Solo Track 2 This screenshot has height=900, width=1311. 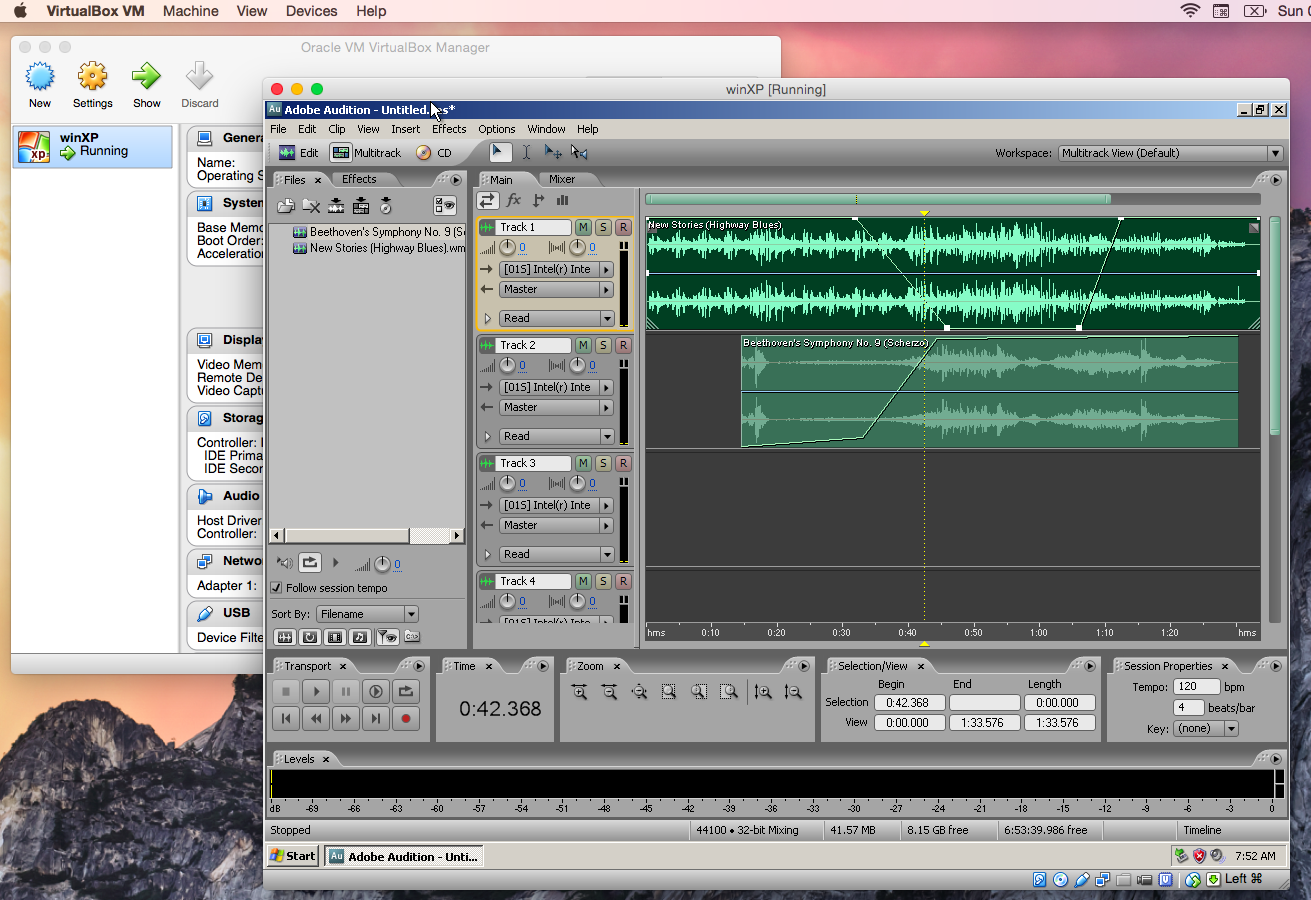pyautogui.click(x=603, y=346)
